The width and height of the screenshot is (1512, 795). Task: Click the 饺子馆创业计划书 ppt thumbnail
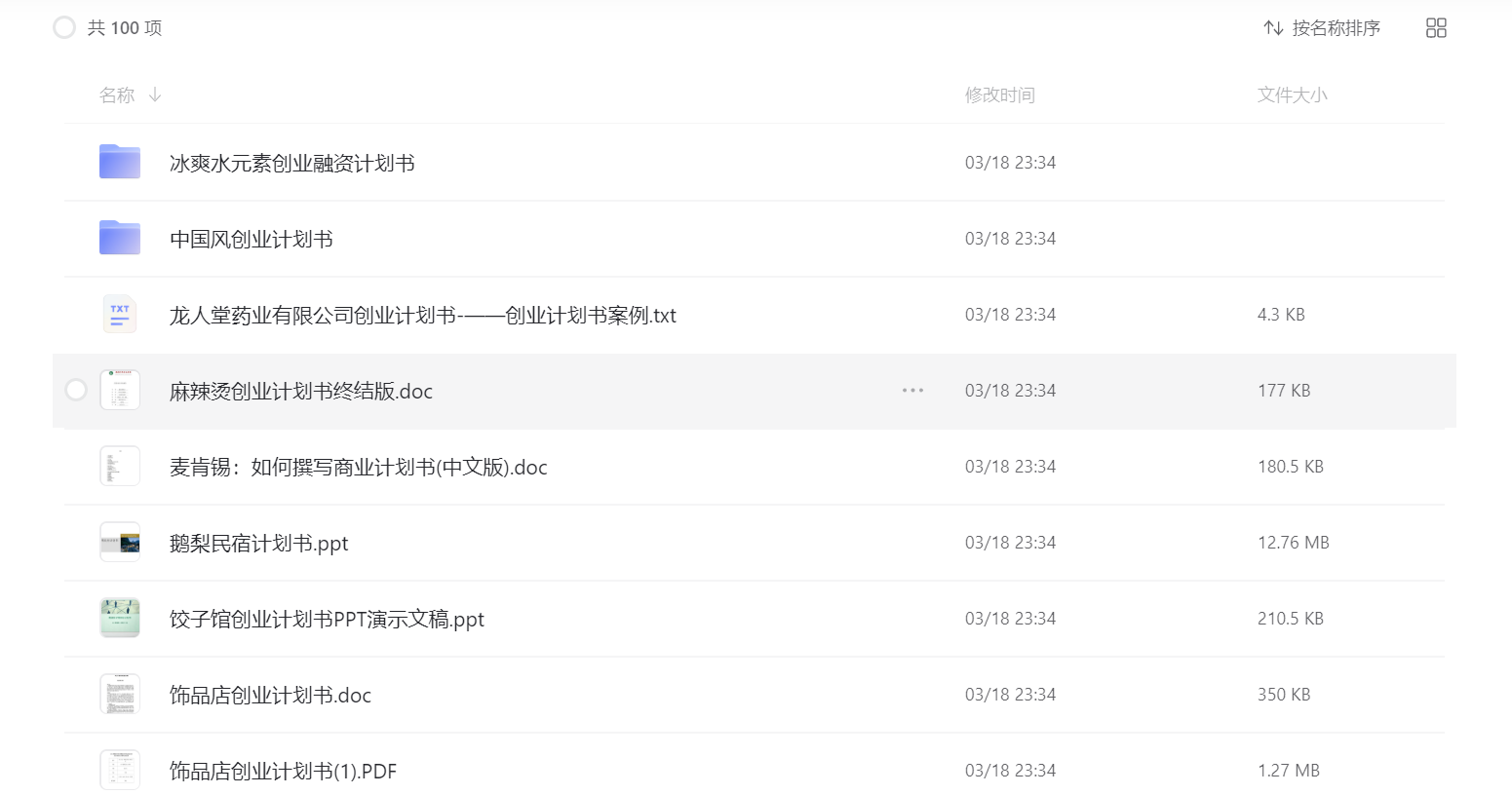tap(120, 619)
